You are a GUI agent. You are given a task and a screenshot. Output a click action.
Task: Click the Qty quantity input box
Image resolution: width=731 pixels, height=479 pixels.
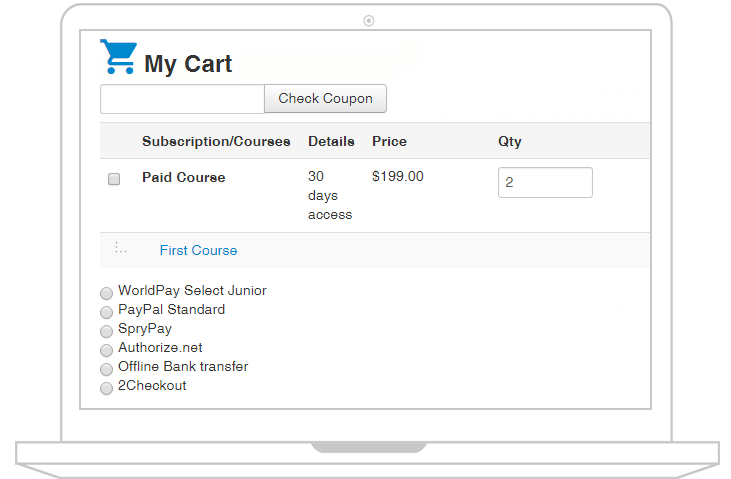[x=545, y=183]
